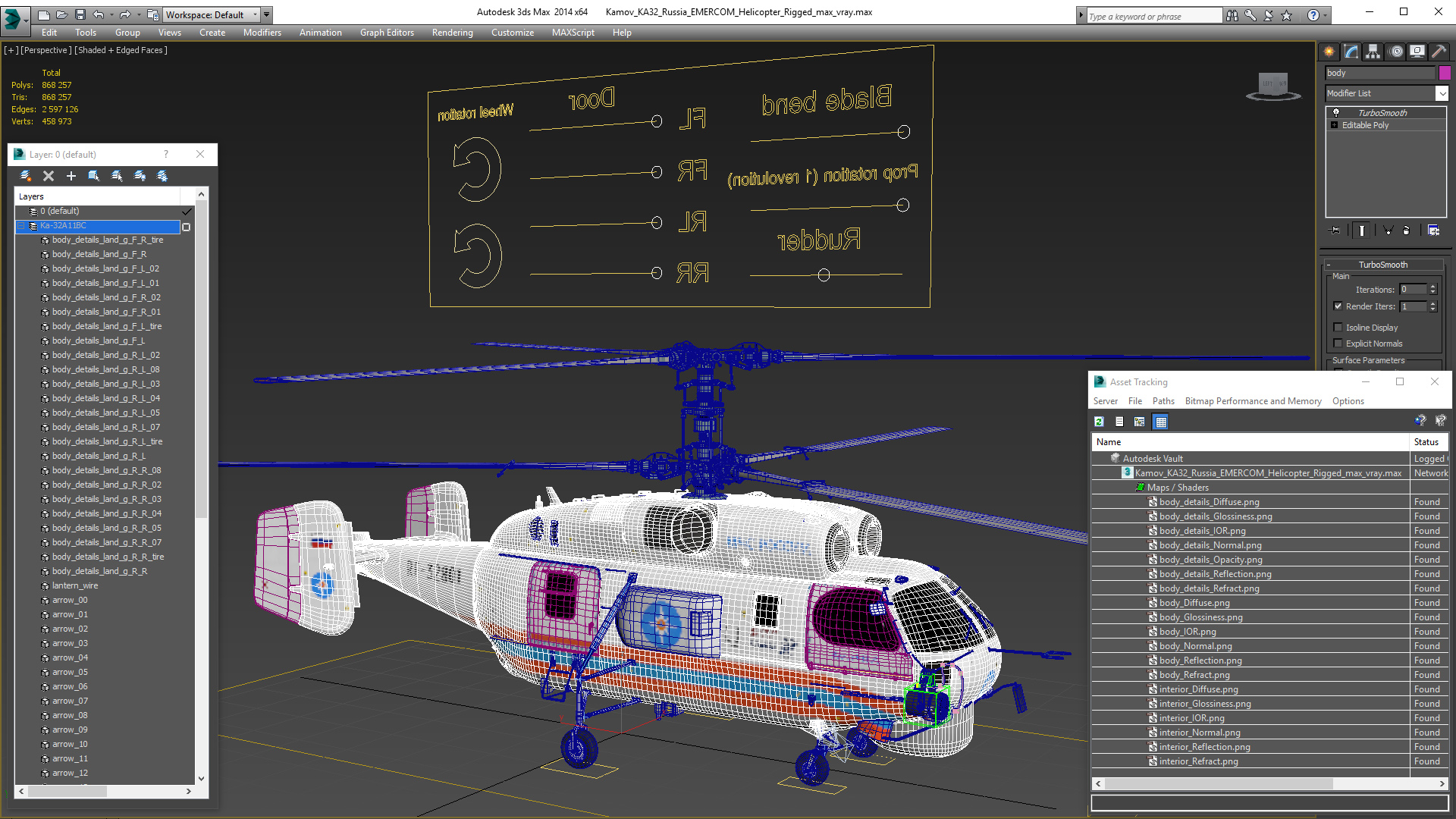This screenshot has width=1456, height=819.
Task: Open redo history dropdown arrow
Action: [138, 14]
